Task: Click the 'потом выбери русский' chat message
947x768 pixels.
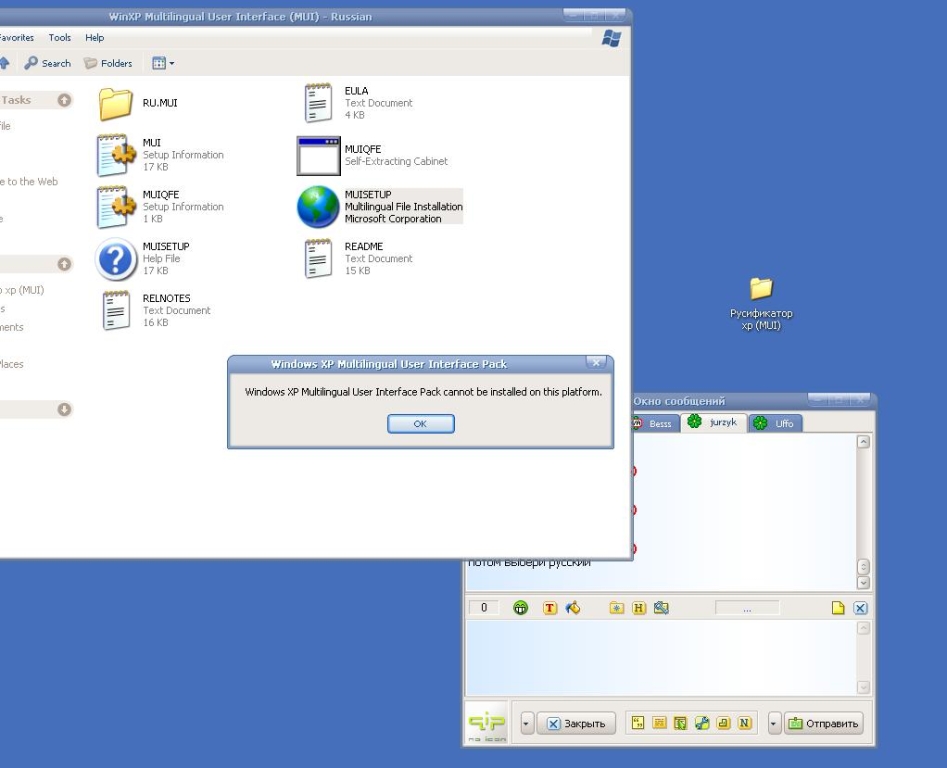Action: [530, 563]
